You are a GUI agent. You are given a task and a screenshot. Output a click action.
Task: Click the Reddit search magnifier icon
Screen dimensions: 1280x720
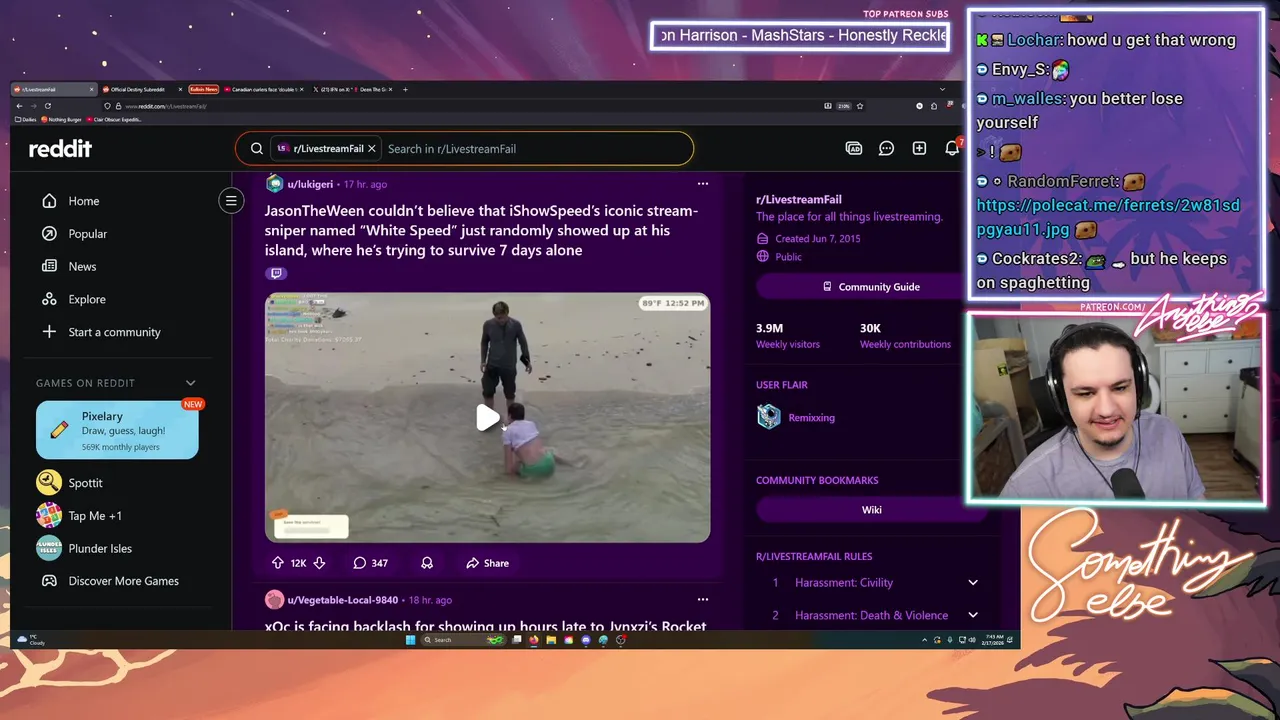[257, 149]
